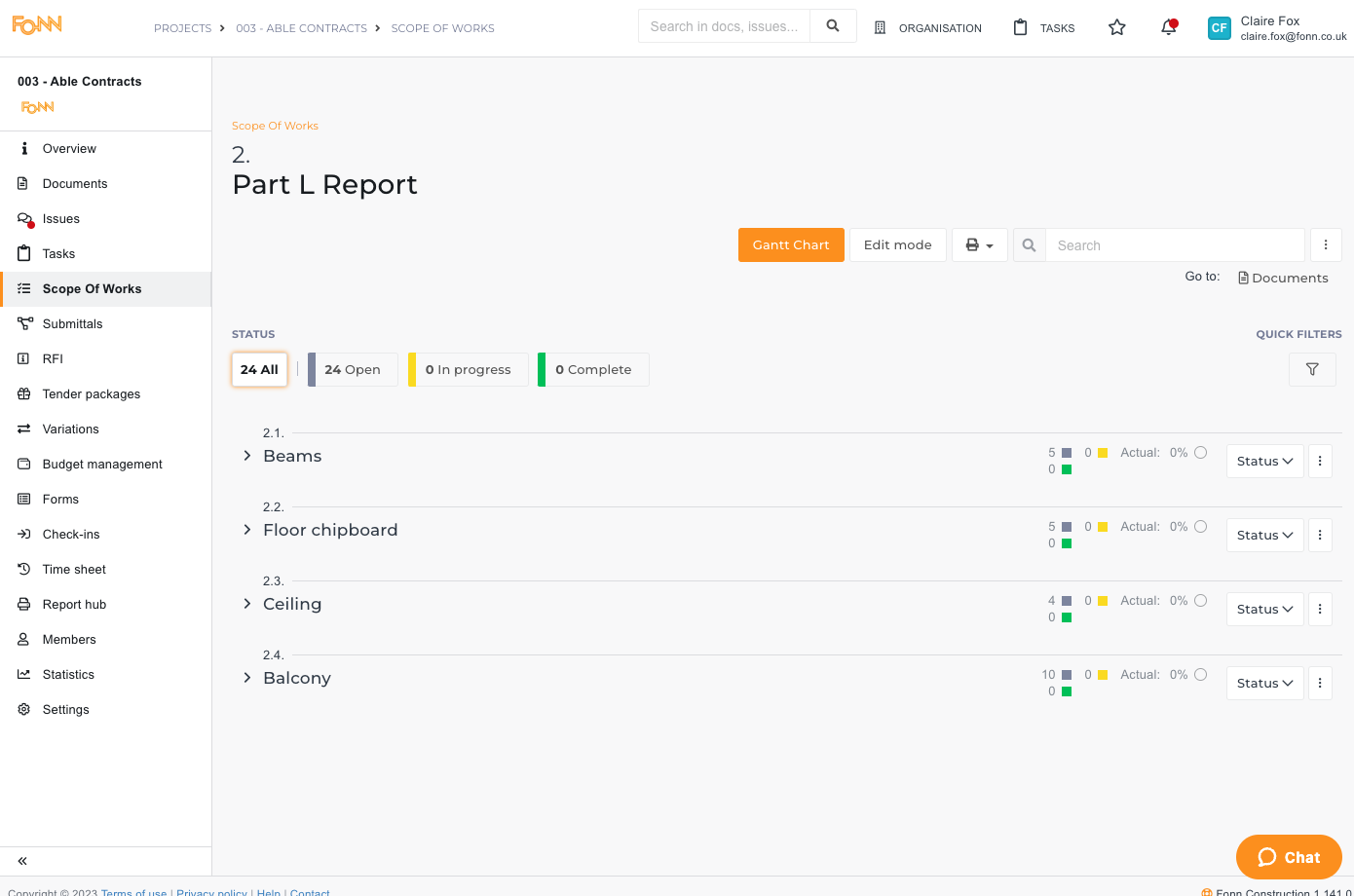The height and width of the screenshot is (896, 1354).
Task: Open Status dropdown for Balcony
Action: pos(1264,684)
